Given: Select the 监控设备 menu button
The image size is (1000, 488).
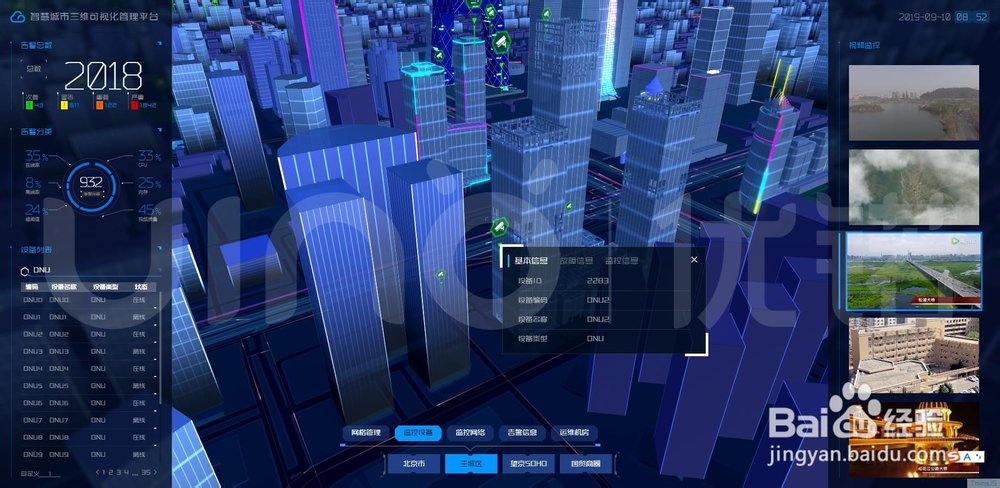Looking at the screenshot, I should [418, 433].
